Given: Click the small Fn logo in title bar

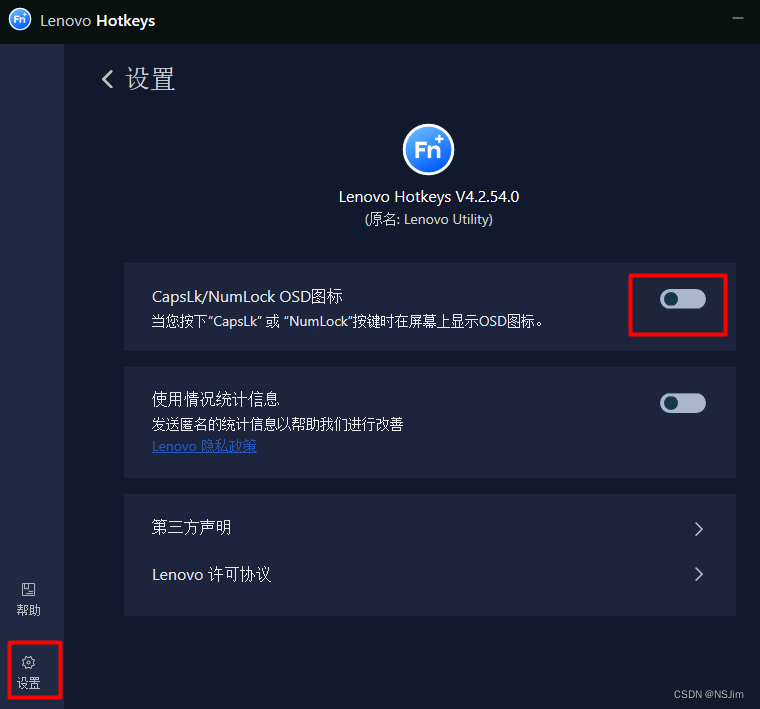Looking at the screenshot, I should tap(20, 20).
